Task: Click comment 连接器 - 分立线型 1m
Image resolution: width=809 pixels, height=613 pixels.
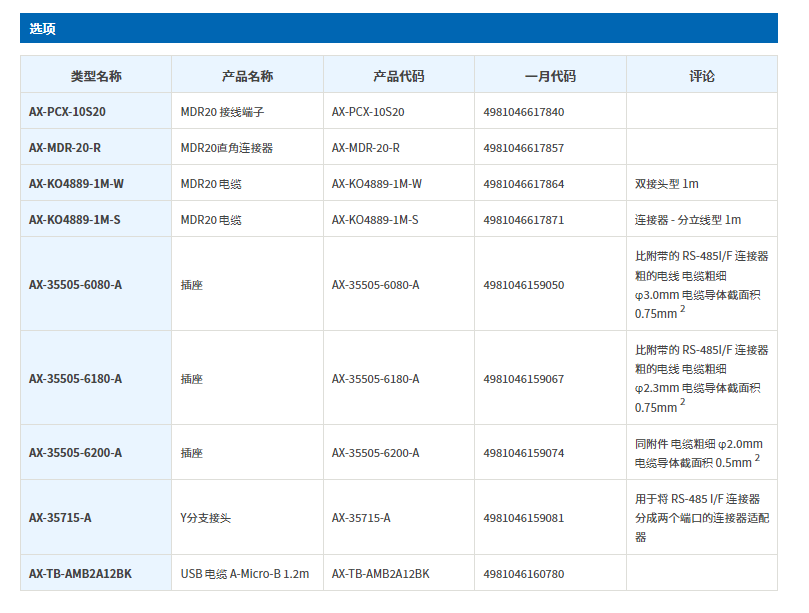Action: click(688, 220)
